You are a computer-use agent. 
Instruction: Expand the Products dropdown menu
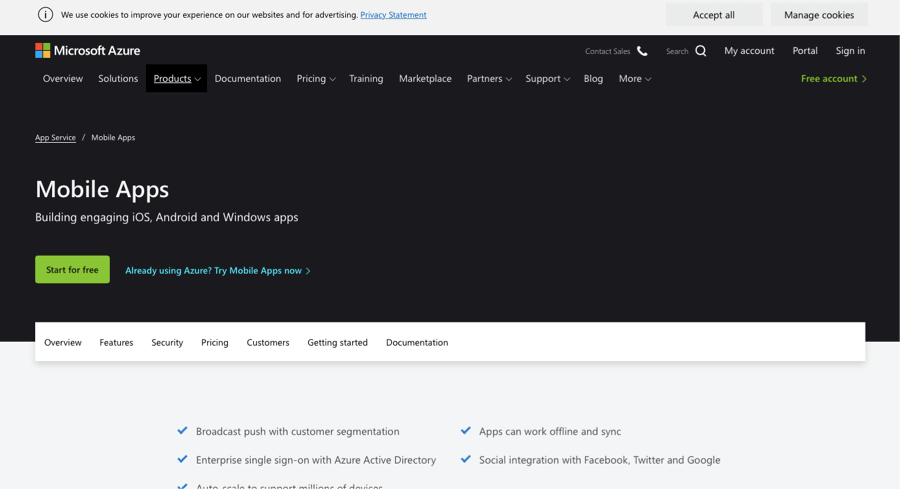coord(177,79)
